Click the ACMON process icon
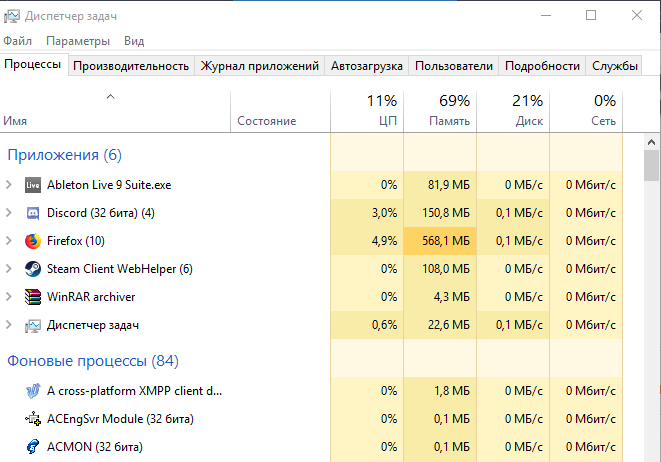This screenshot has height=462, width=661. pyautogui.click(x=32, y=447)
